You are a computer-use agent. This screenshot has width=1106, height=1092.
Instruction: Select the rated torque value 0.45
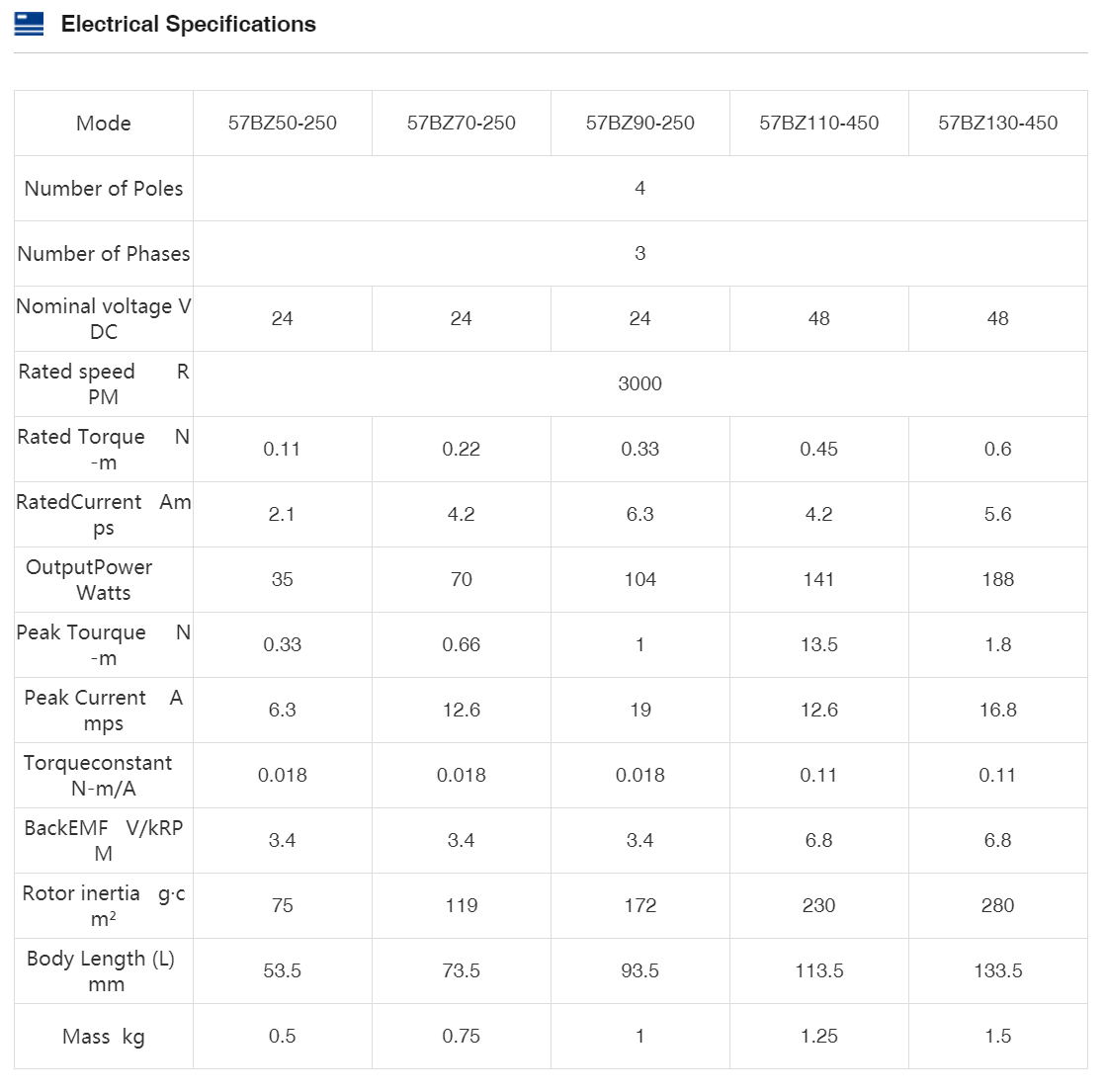point(819,450)
